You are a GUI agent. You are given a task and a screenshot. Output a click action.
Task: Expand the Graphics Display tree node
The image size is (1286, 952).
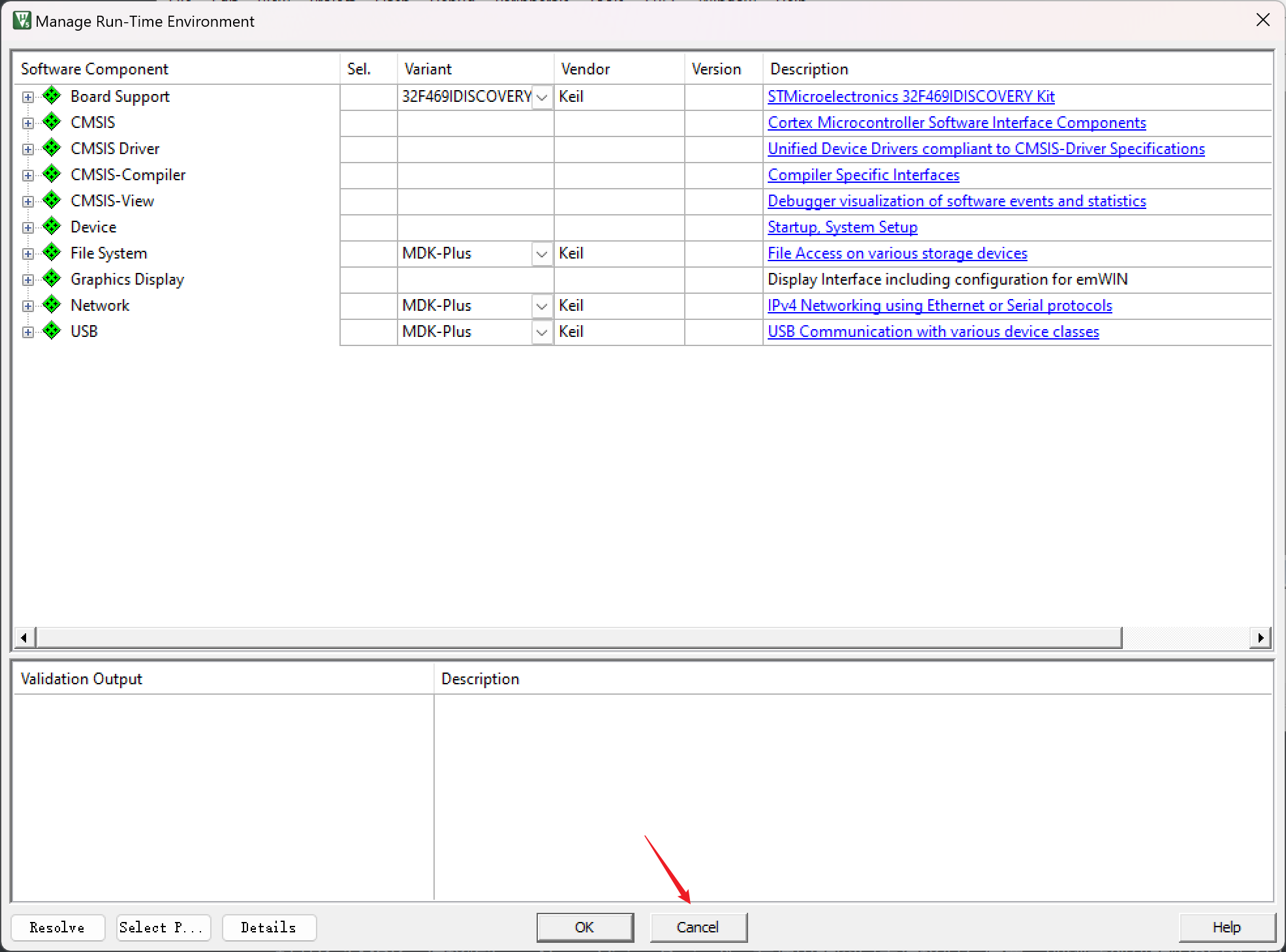click(27, 280)
